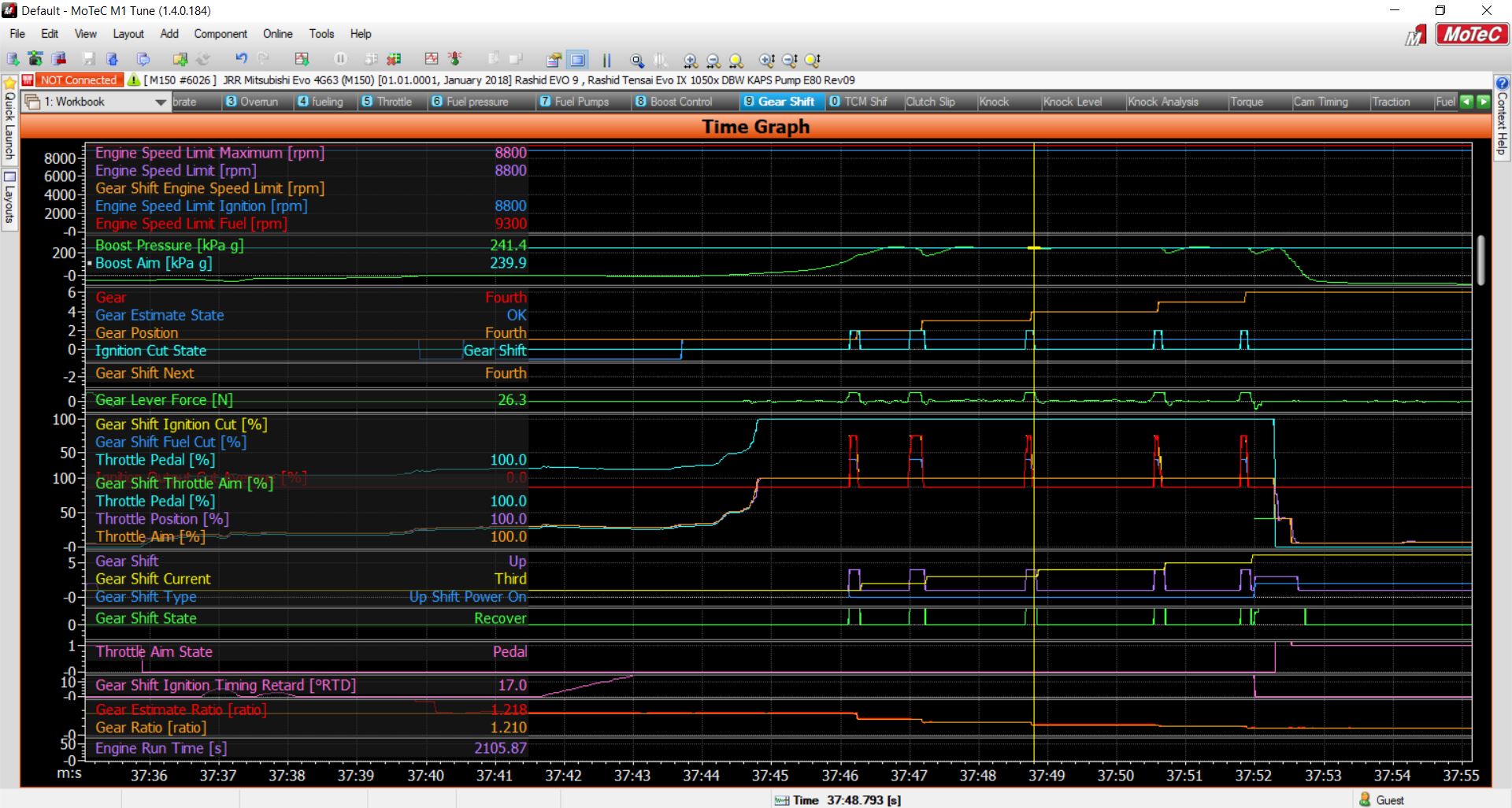
Task: Click the Undo arrow icon
Action: pos(241,59)
